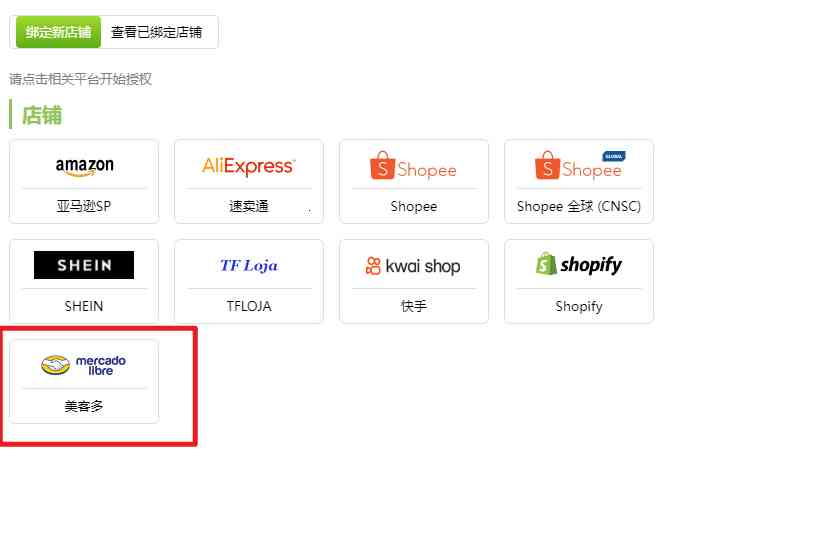Choose the TFLOJA text label
The width and height of the screenshot is (829, 547).
point(249,306)
